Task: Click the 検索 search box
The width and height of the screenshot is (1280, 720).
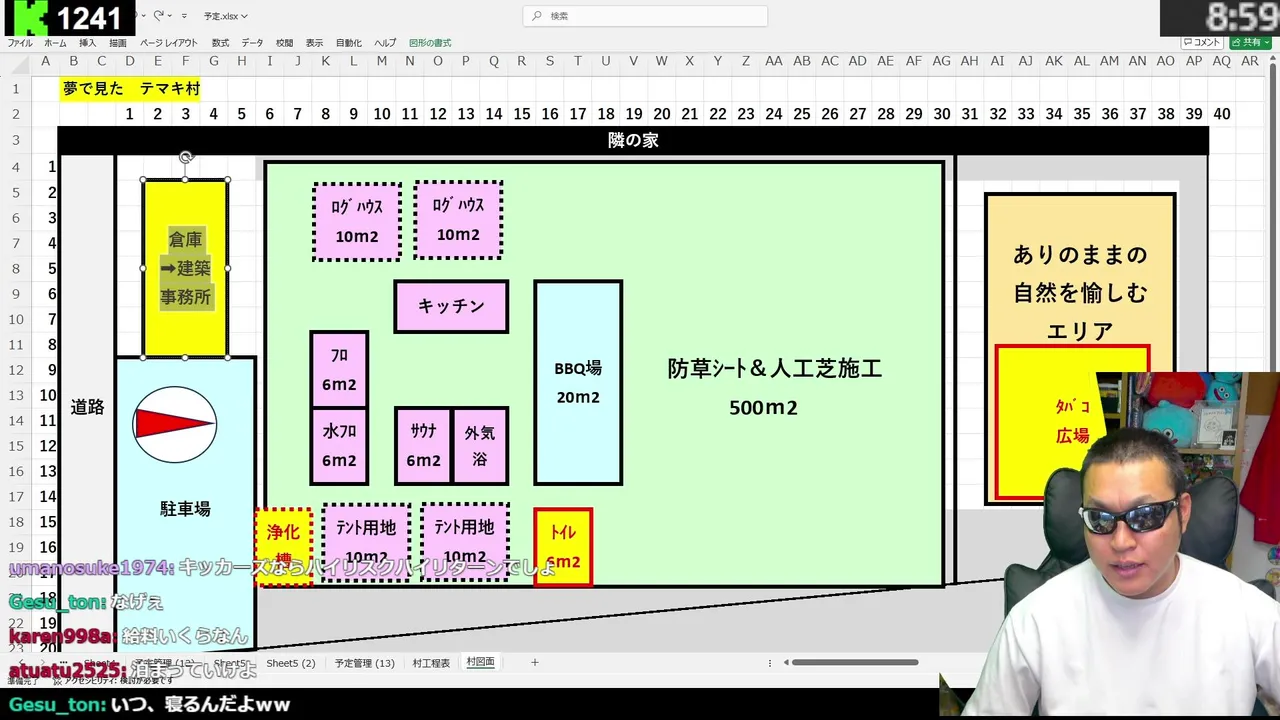Action: point(645,16)
